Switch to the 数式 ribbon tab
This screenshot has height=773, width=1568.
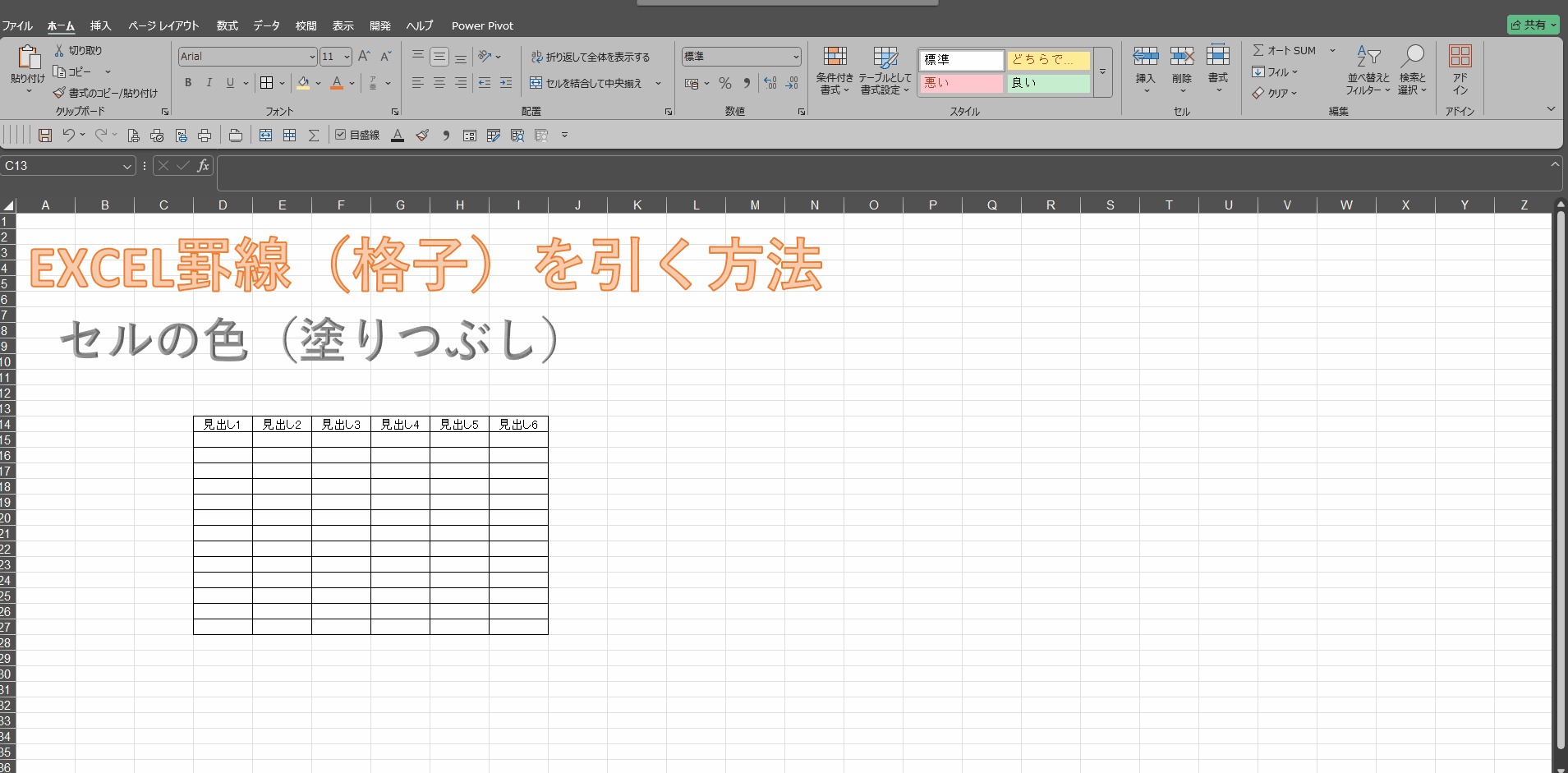(x=227, y=25)
